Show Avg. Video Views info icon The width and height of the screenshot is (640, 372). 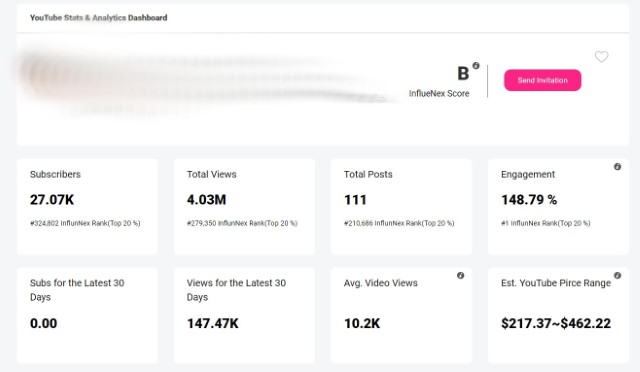[460, 275]
